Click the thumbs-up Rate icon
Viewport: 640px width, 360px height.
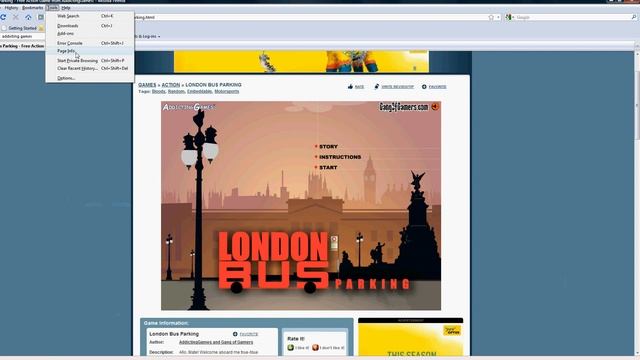pos(350,87)
